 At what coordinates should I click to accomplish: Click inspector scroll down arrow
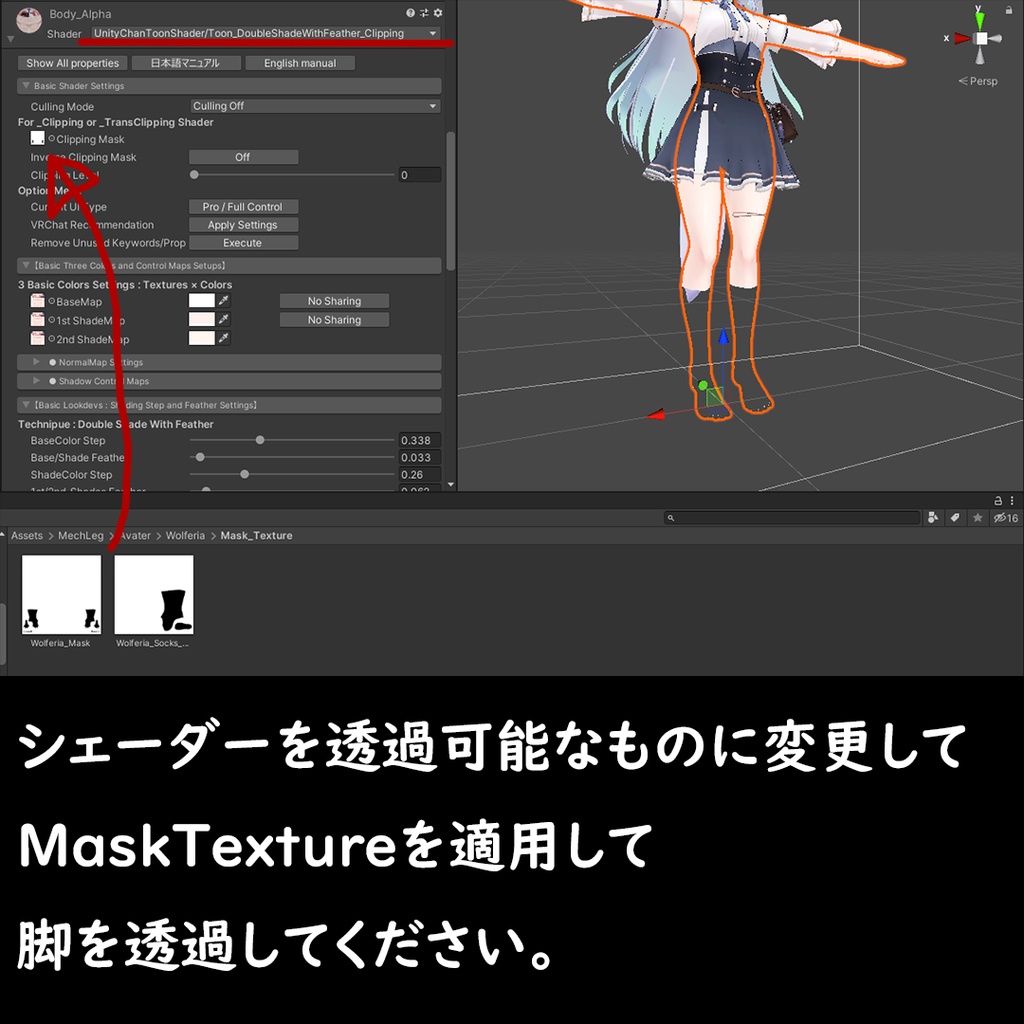(x=451, y=485)
